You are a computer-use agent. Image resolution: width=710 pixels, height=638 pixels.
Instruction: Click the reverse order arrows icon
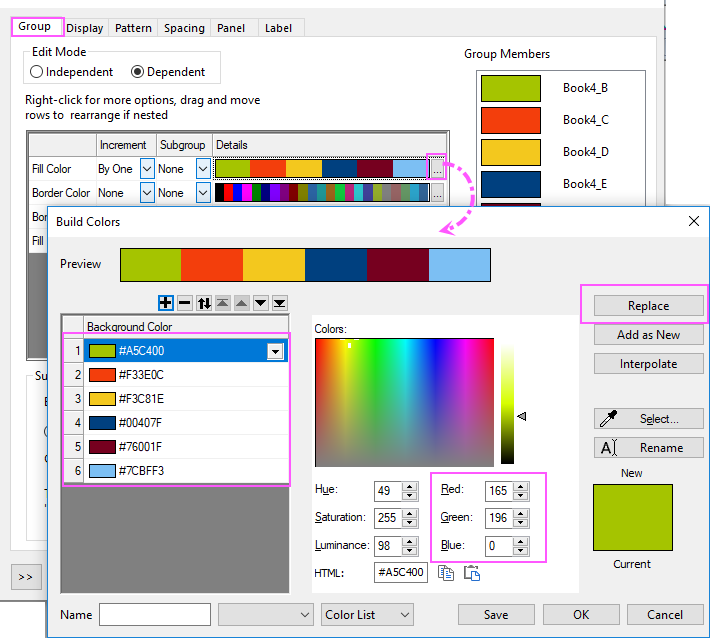pos(203,302)
